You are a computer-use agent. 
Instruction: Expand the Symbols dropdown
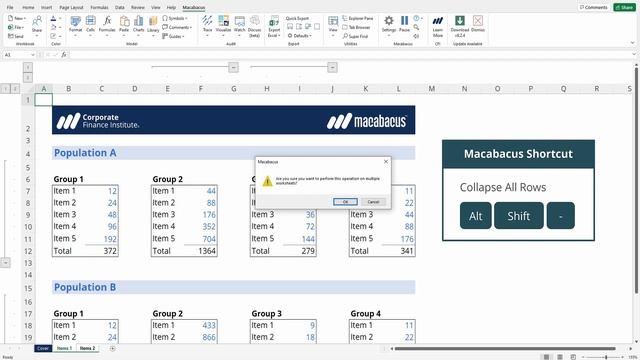point(175,18)
